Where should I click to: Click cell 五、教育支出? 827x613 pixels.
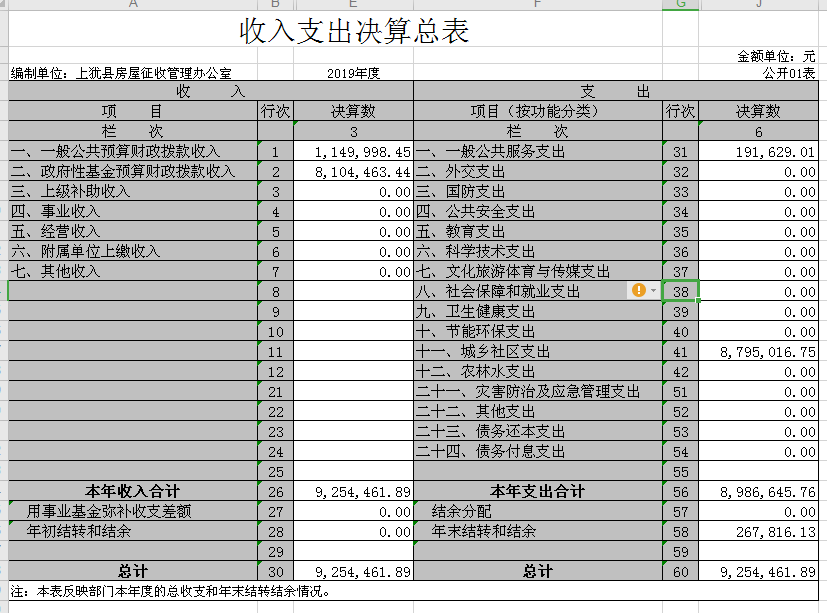click(538, 232)
